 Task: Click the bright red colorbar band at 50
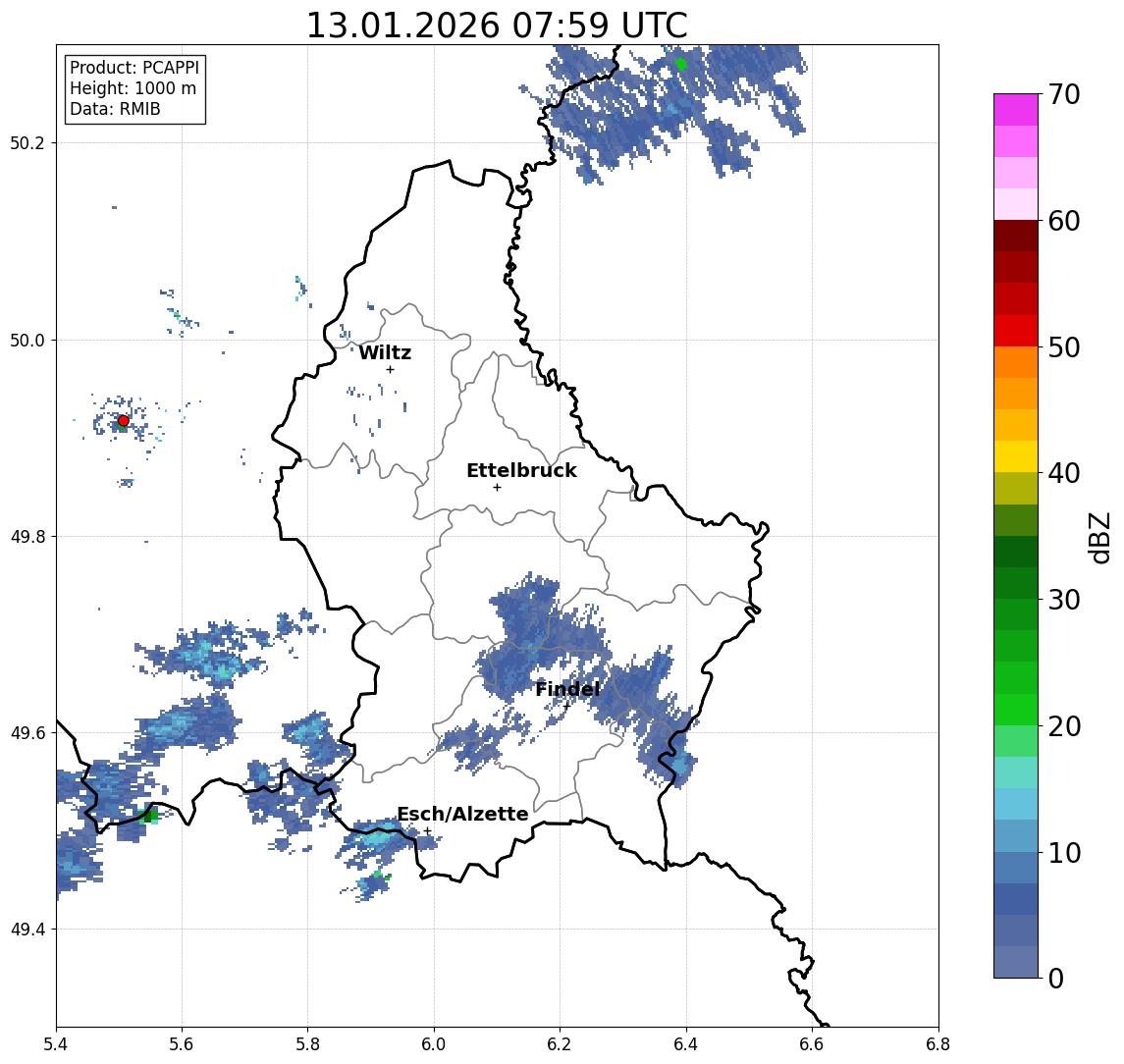click(x=1016, y=331)
